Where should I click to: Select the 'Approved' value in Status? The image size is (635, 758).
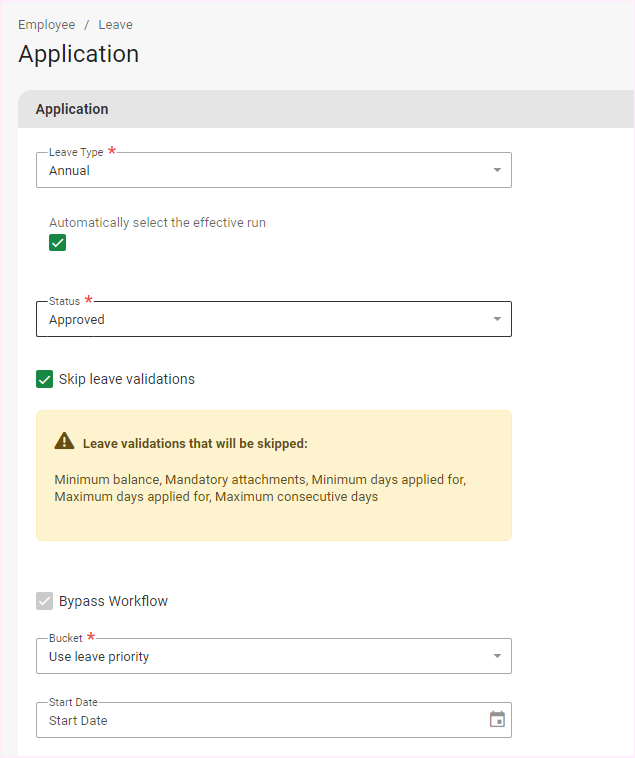pyautogui.click(x=77, y=320)
